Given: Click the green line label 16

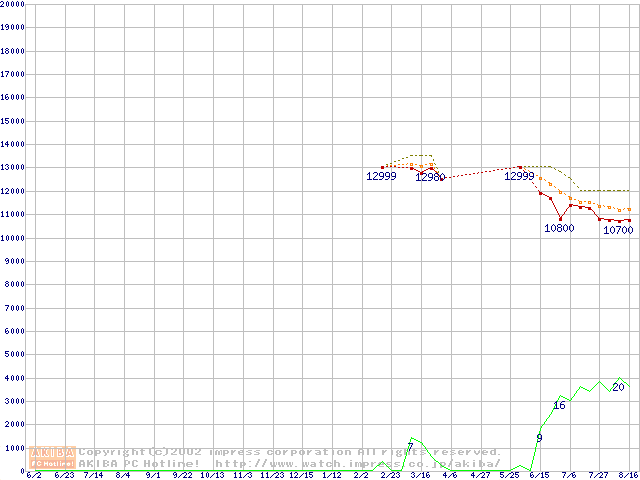Looking at the screenshot, I should [559, 405].
